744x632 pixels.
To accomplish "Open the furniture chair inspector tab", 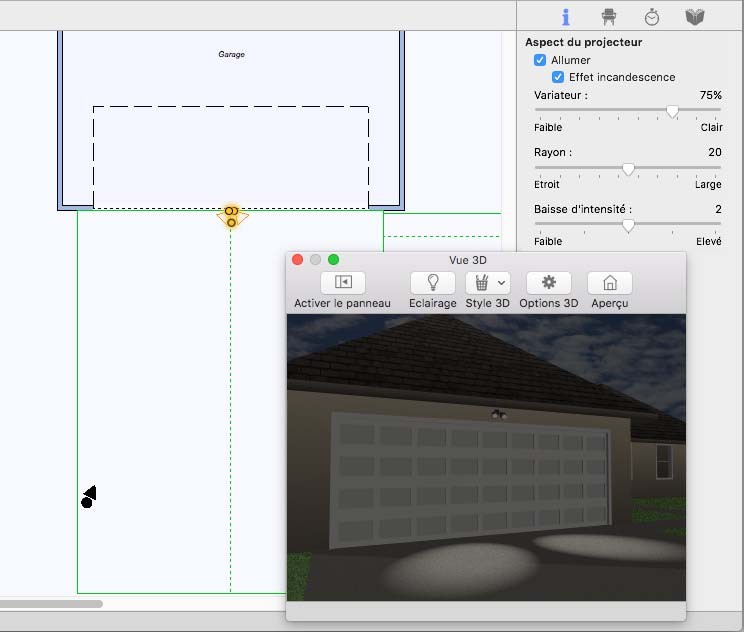I will click(608, 17).
